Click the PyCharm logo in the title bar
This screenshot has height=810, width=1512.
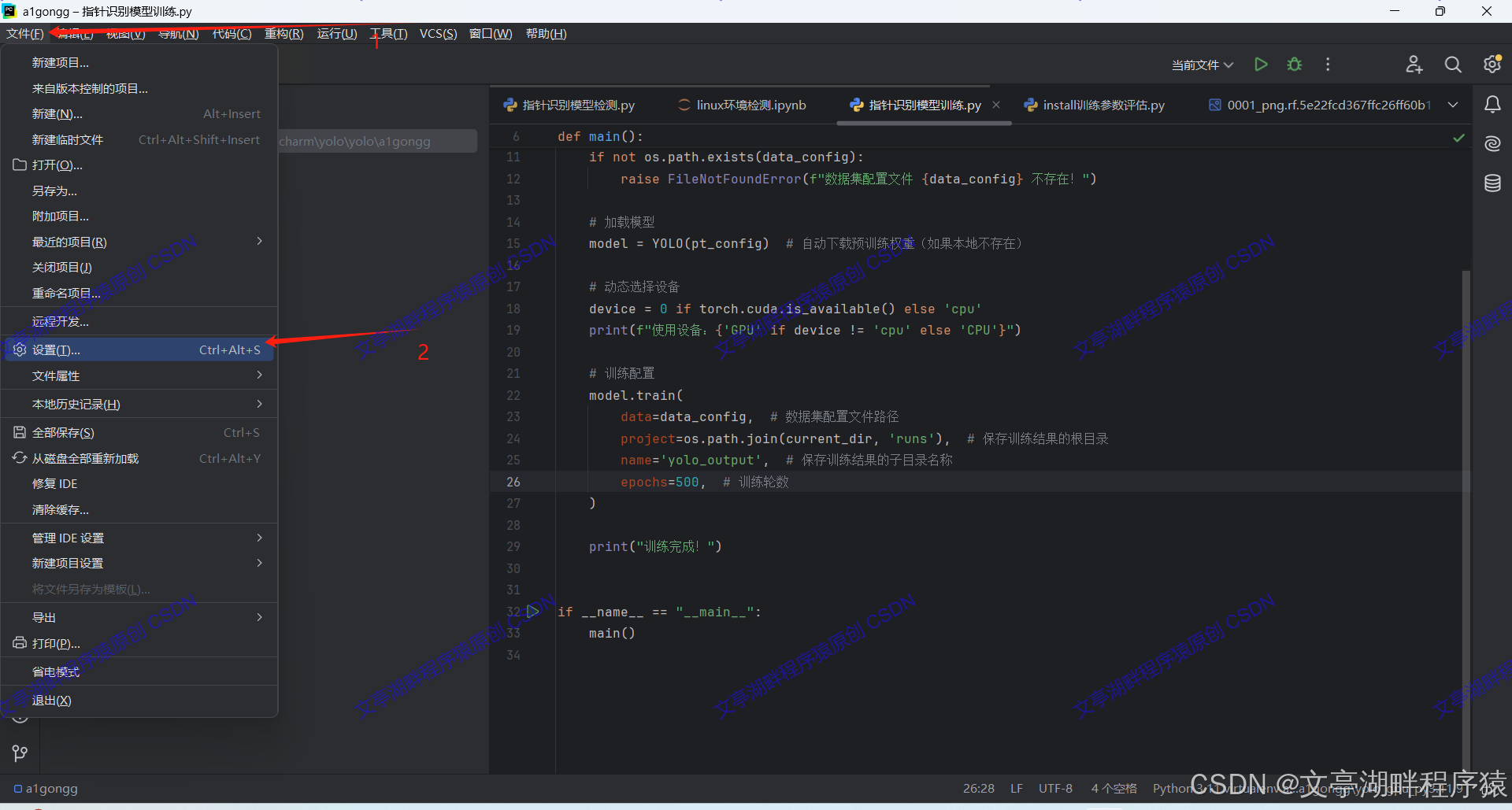point(9,11)
